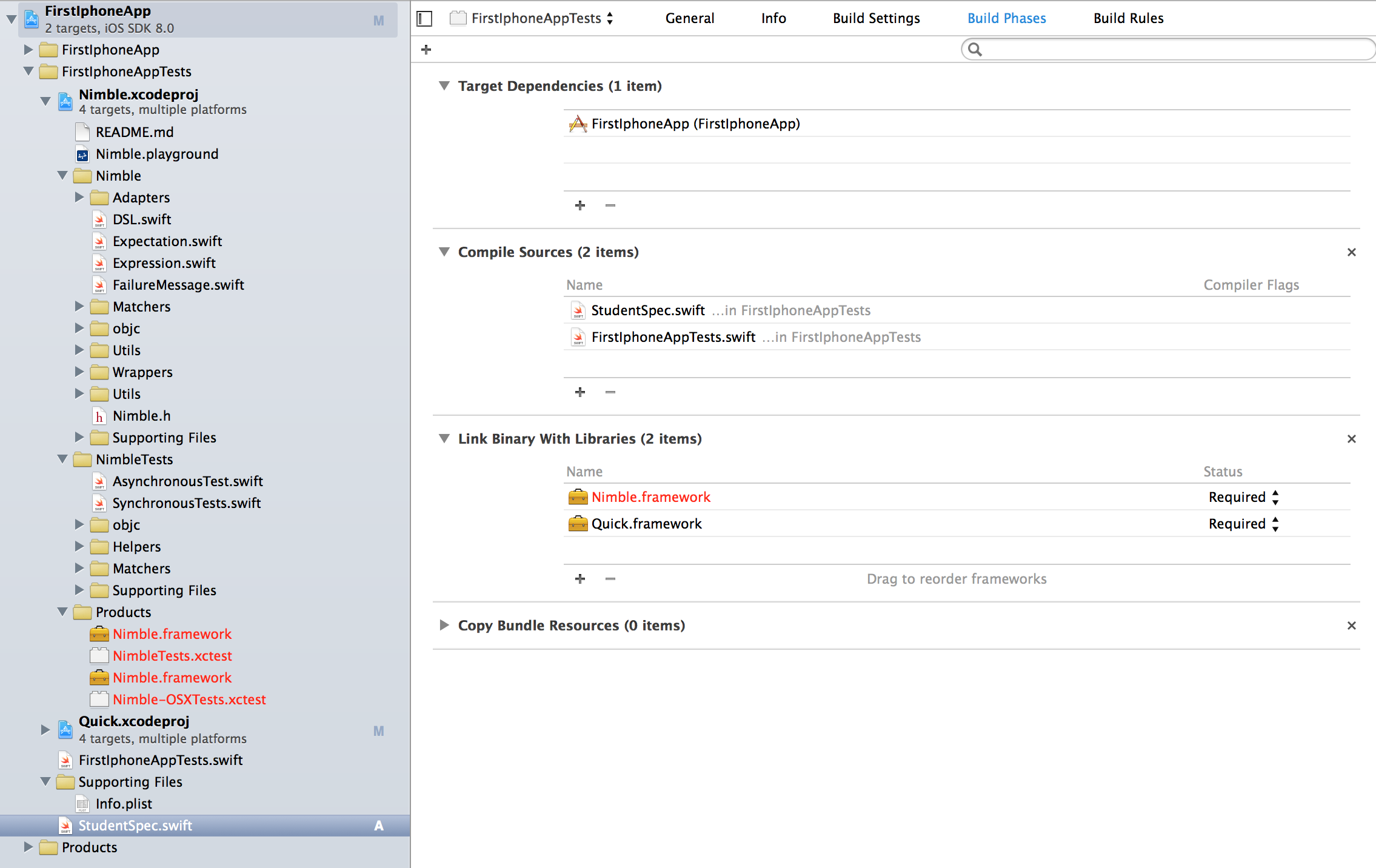The image size is (1376, 868).
Task: Select Nimble.framework toolbox icon in libraries list
Action: 578,497
